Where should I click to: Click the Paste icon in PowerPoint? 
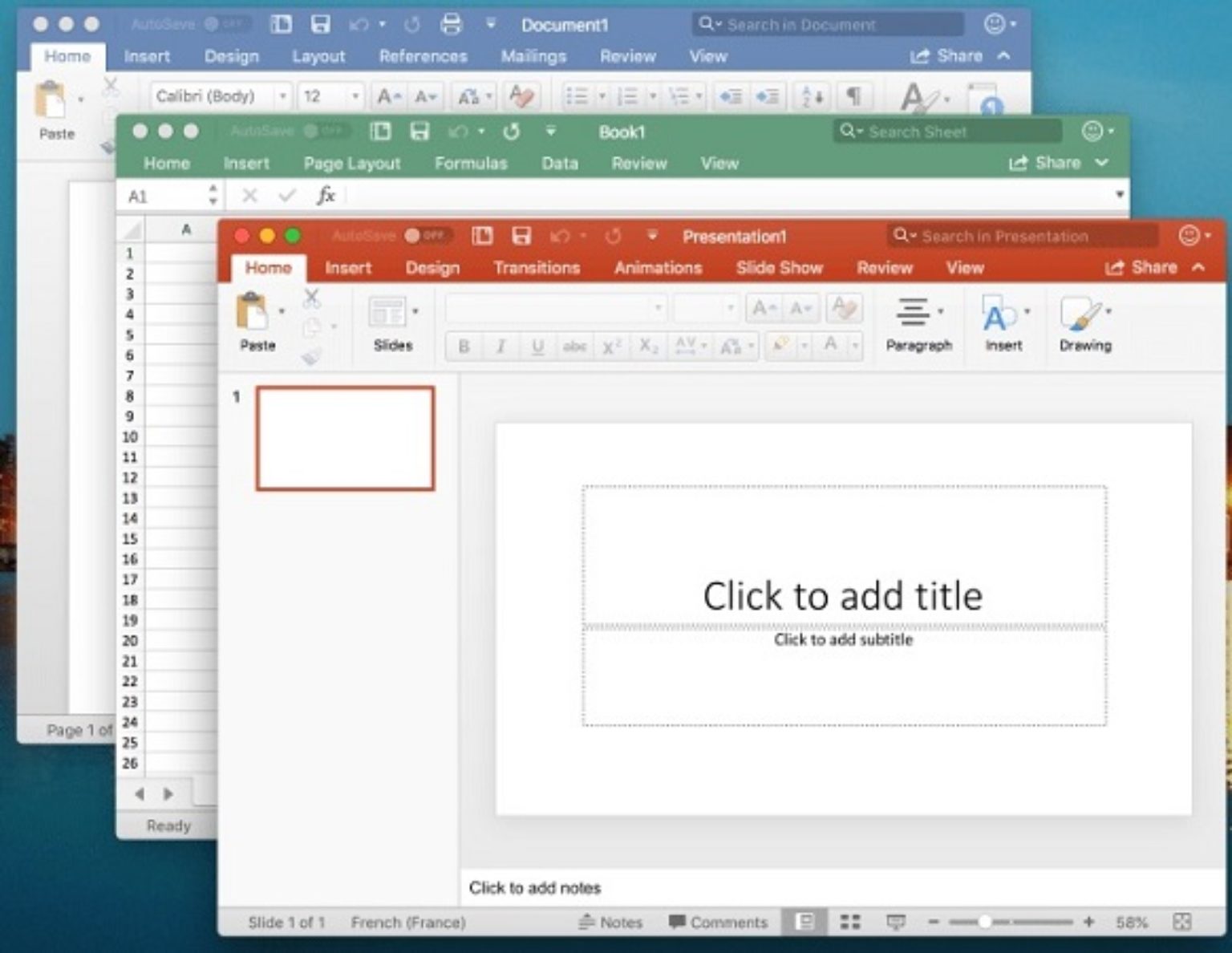point(252,311)
